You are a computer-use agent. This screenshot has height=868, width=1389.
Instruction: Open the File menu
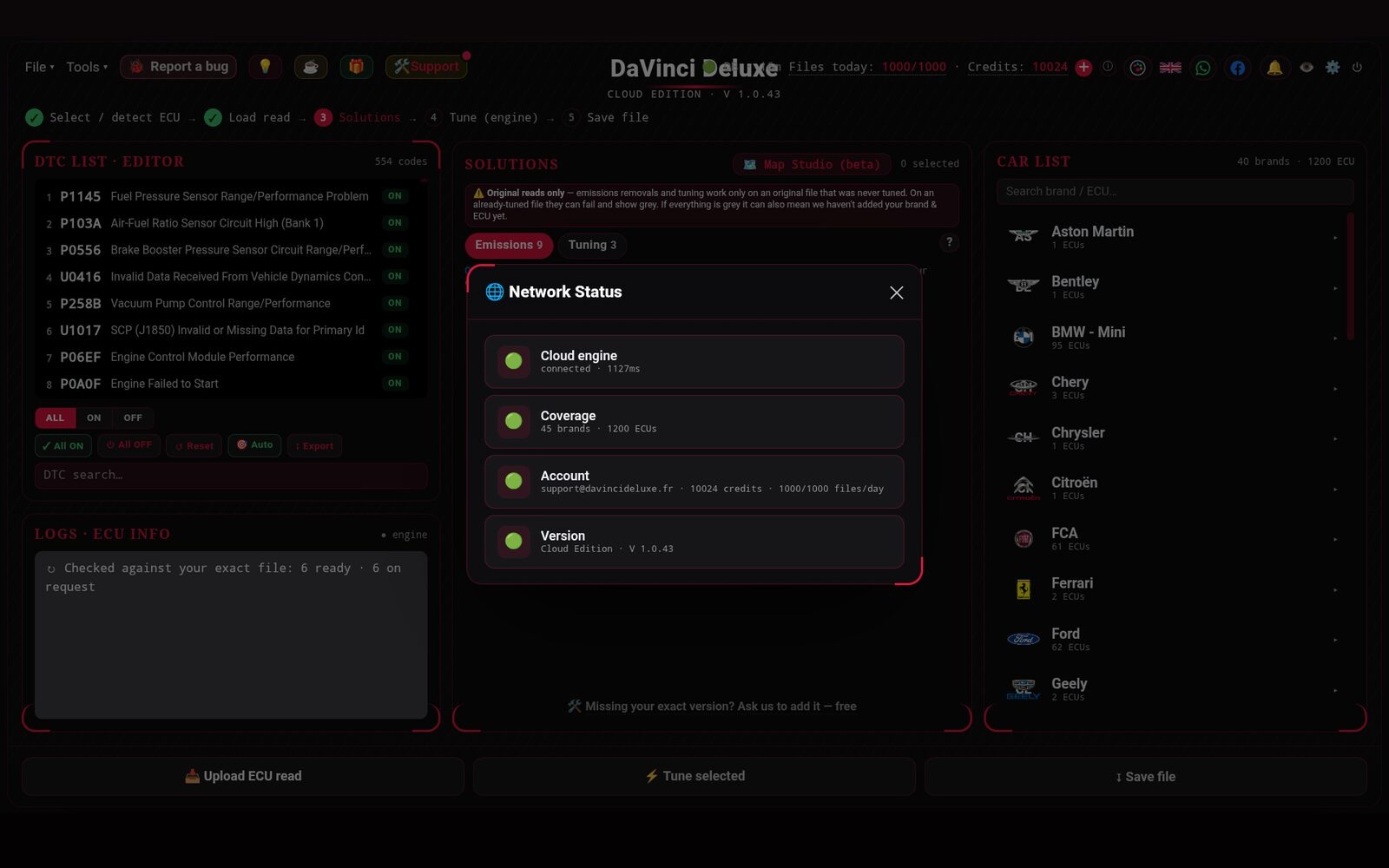tap(39, 67)
